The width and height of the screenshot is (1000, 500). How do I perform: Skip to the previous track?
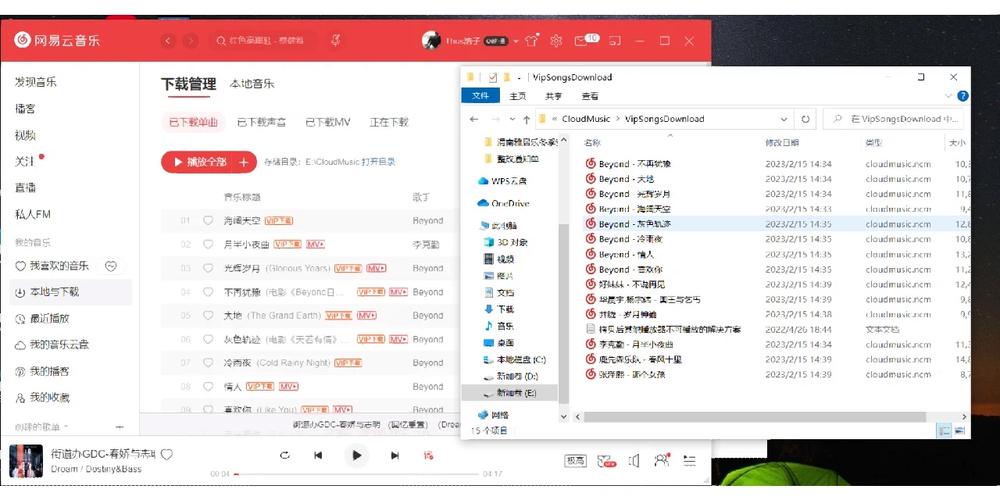[x=318, y=455]
